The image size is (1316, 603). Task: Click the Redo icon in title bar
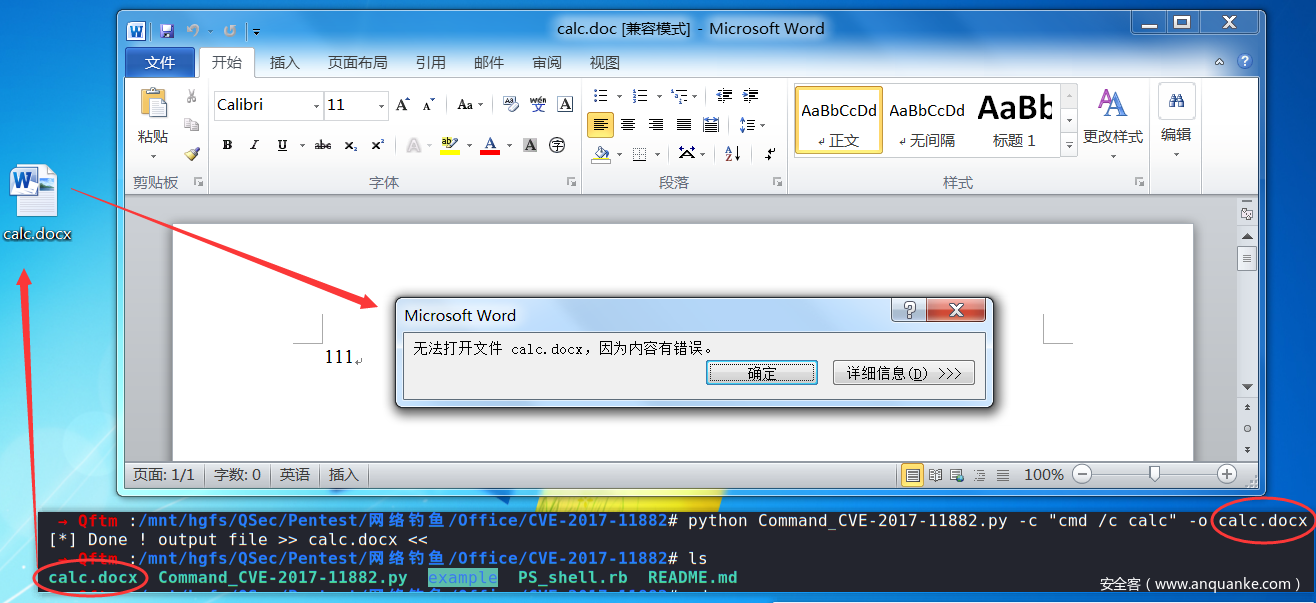point(230,31)
